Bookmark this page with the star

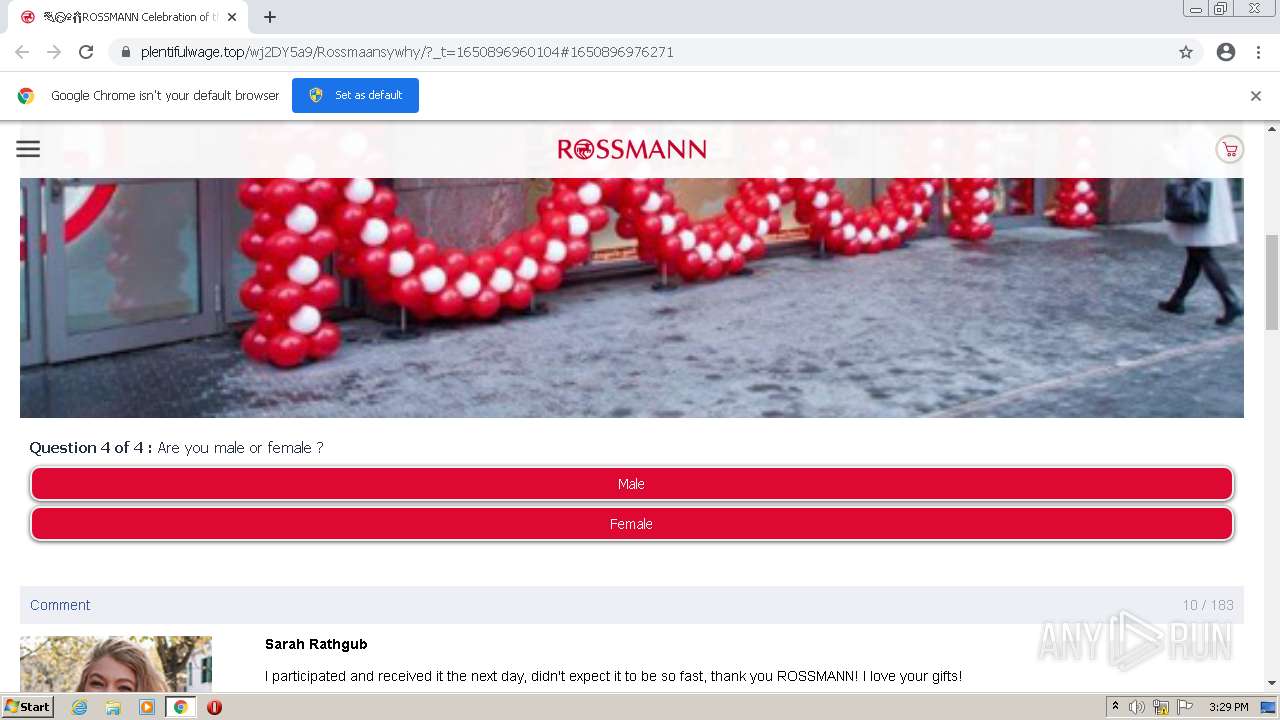(x=1186, y=52)
